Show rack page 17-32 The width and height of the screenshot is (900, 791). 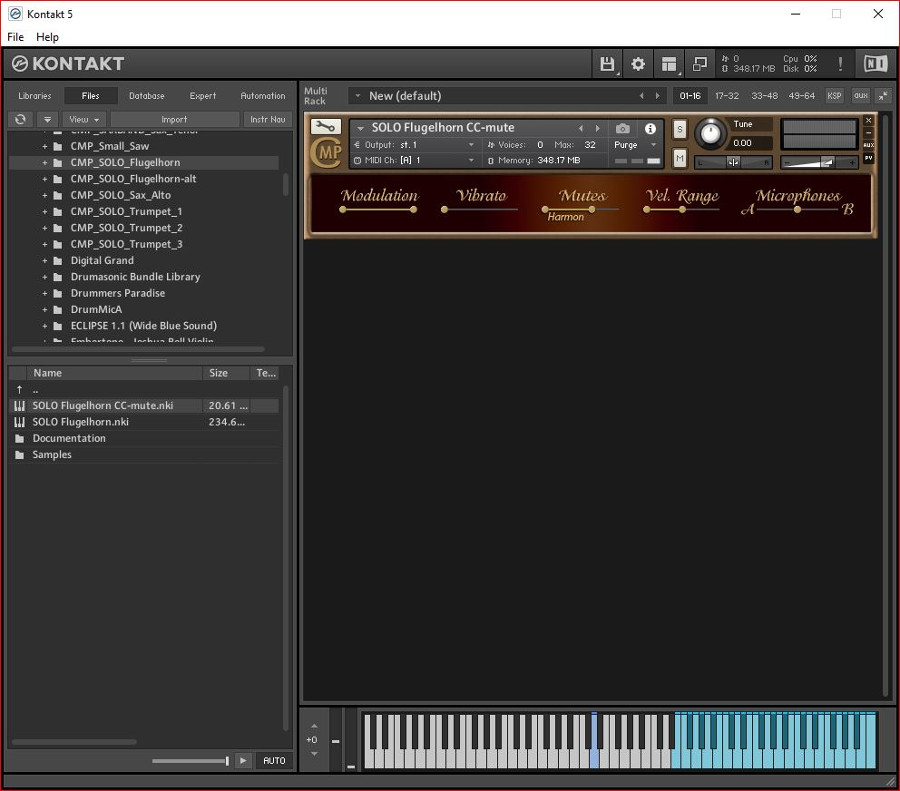pos(727,96)
